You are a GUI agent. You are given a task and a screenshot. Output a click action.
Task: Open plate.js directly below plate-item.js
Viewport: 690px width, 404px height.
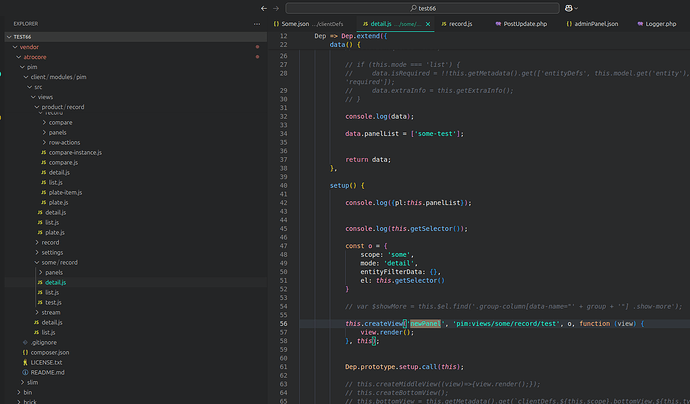pos(59,203)
